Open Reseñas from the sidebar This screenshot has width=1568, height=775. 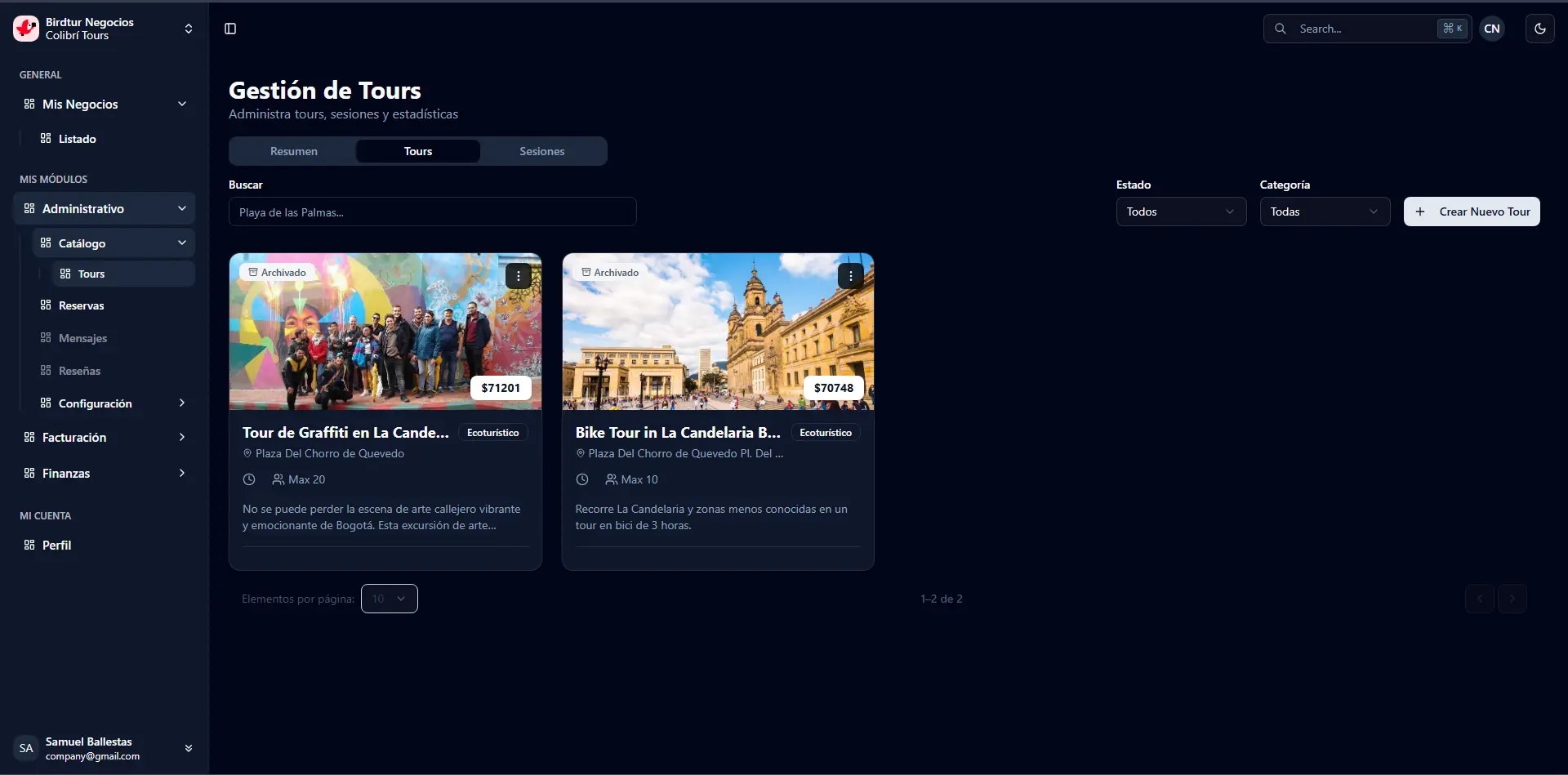click(x=81, y=370)
